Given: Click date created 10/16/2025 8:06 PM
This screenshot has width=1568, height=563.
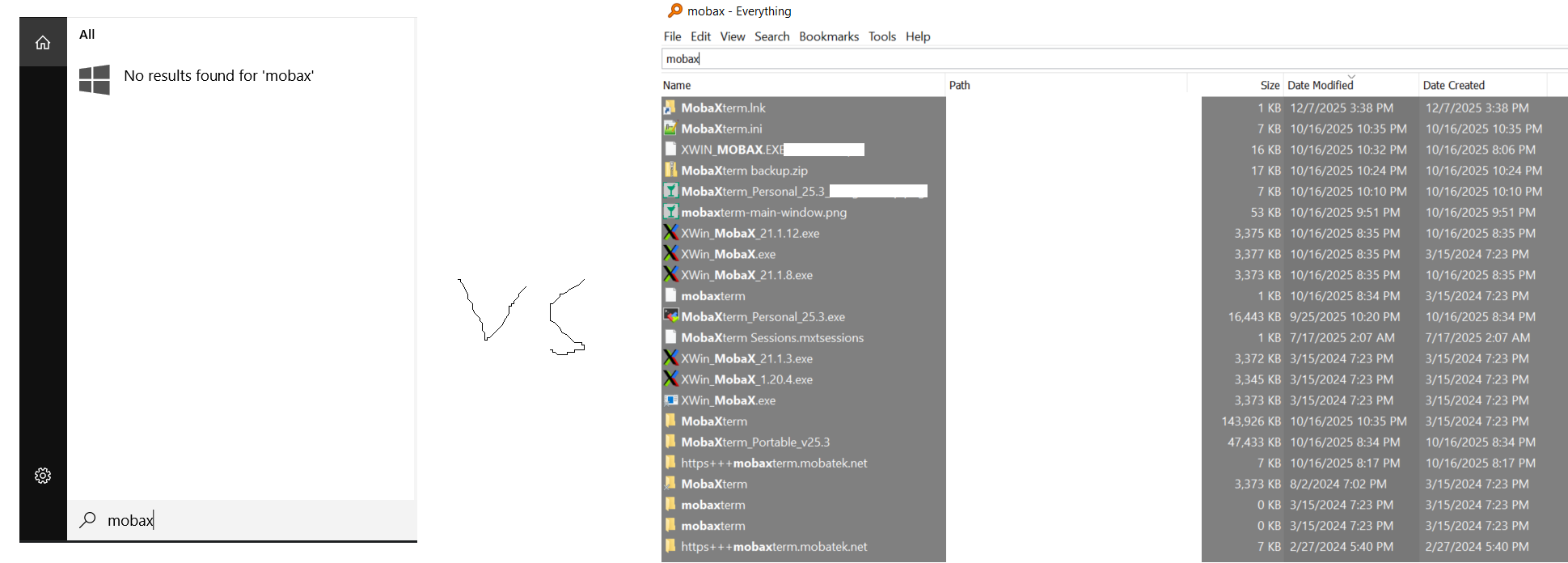Looking at the screenshot, I should [1480, 150].
